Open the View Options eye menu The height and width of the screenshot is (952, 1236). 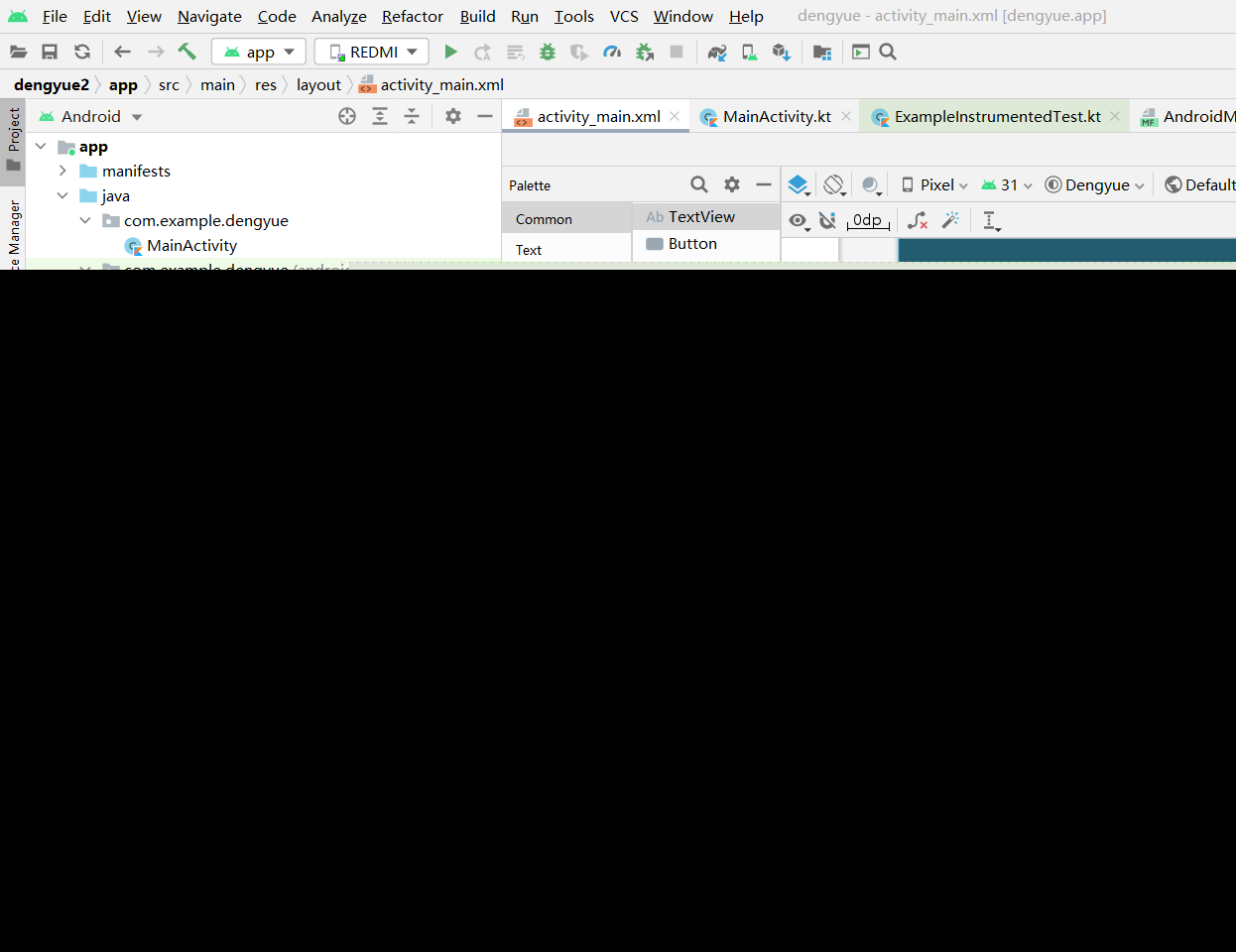pyautogui.click(x=799, y=221)
